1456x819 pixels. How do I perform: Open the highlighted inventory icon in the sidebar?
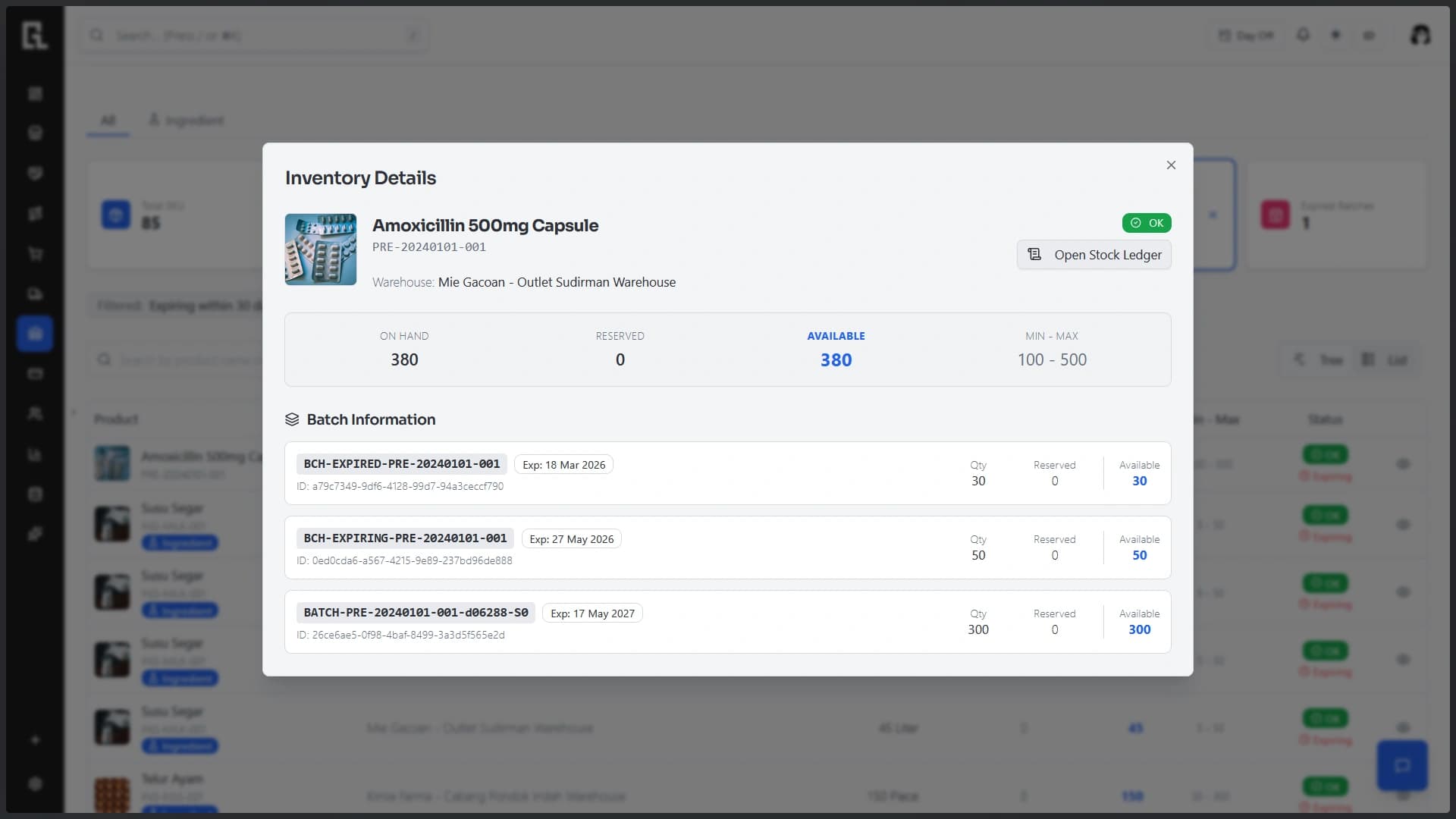(35, 334)
